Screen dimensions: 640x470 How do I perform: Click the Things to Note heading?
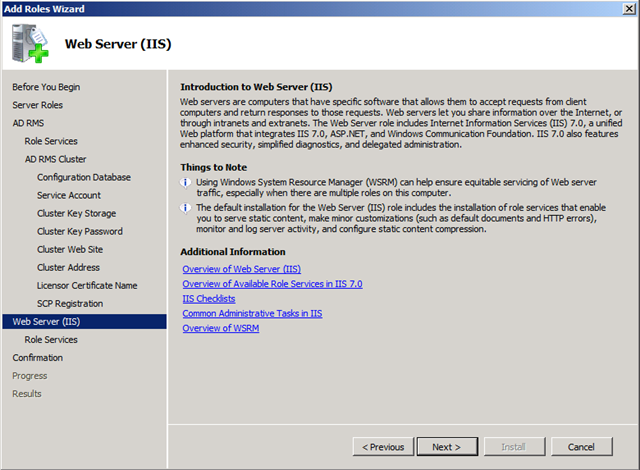coord(213,167)
